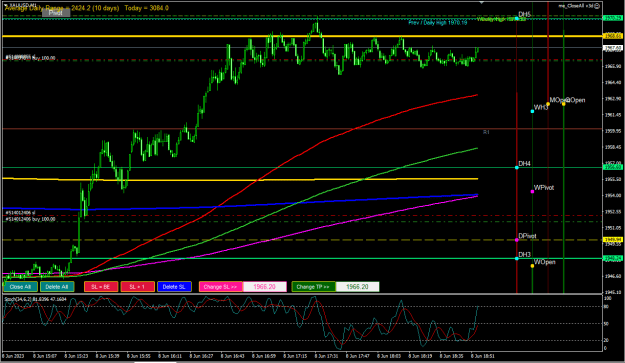Click the Weekly High label text
This screenshot has height=363, width=625.
click(501, 19)
